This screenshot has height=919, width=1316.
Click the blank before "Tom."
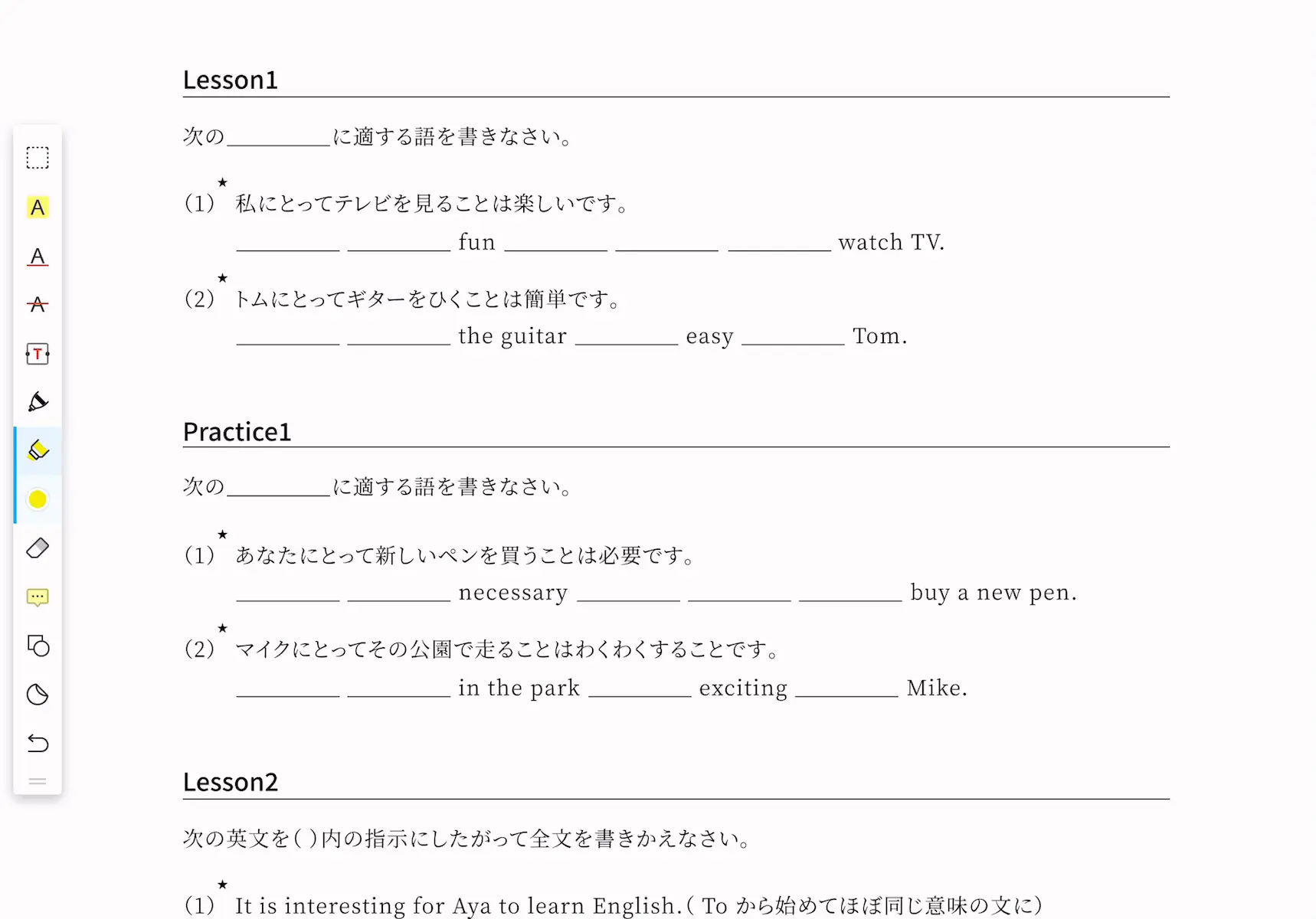coord(793,338)
